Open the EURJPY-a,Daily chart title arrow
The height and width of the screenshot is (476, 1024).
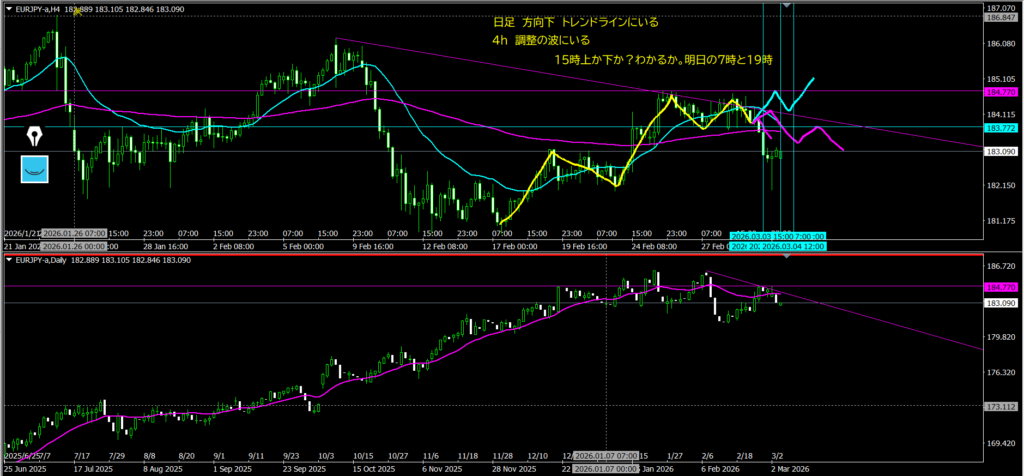(x=9, y=260)
